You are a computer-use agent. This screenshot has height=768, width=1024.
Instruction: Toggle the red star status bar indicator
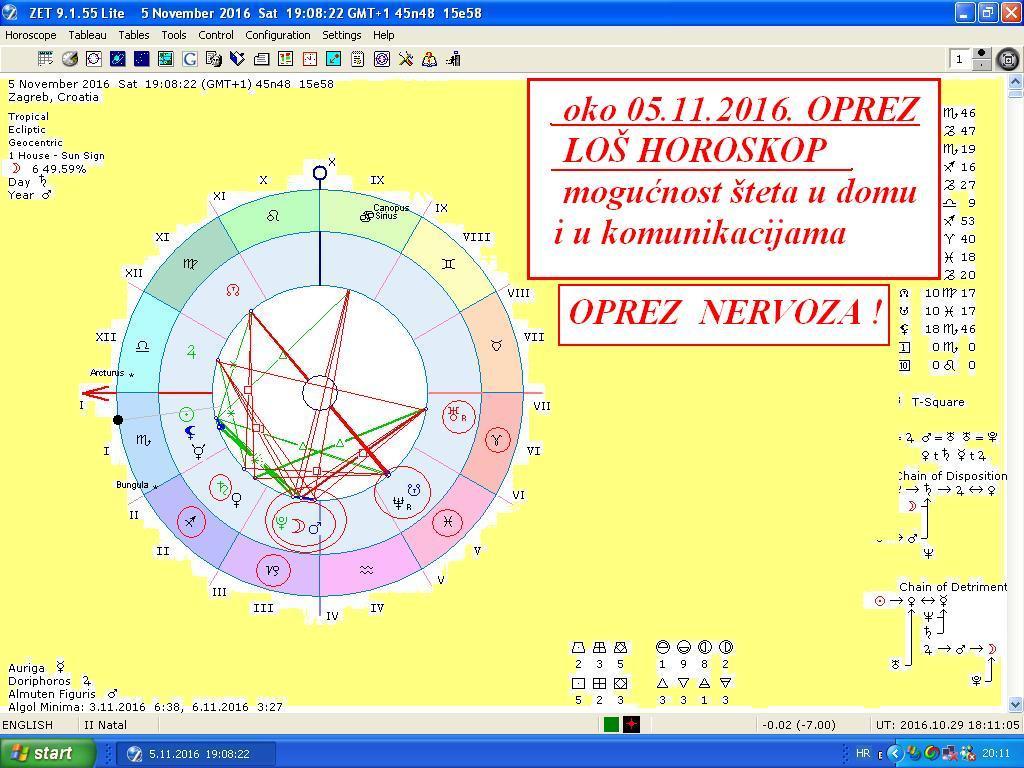click(631, 725)
